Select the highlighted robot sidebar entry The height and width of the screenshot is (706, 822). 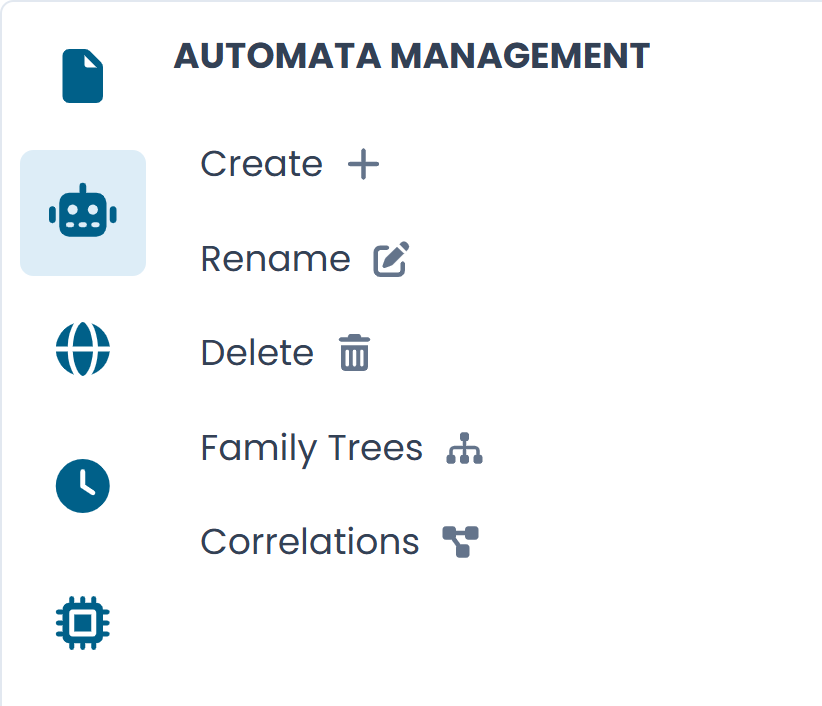(x=83, y=212)
